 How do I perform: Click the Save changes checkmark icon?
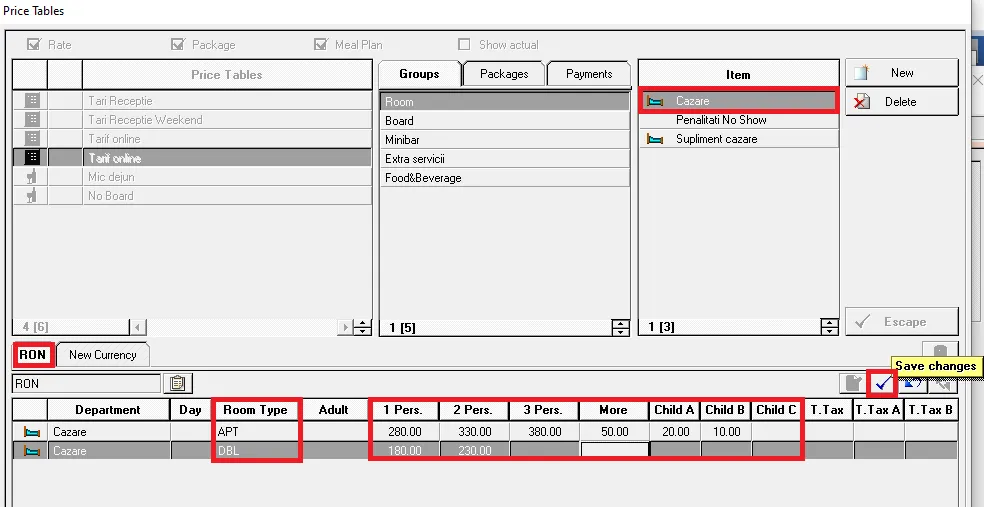pos(883,383)
